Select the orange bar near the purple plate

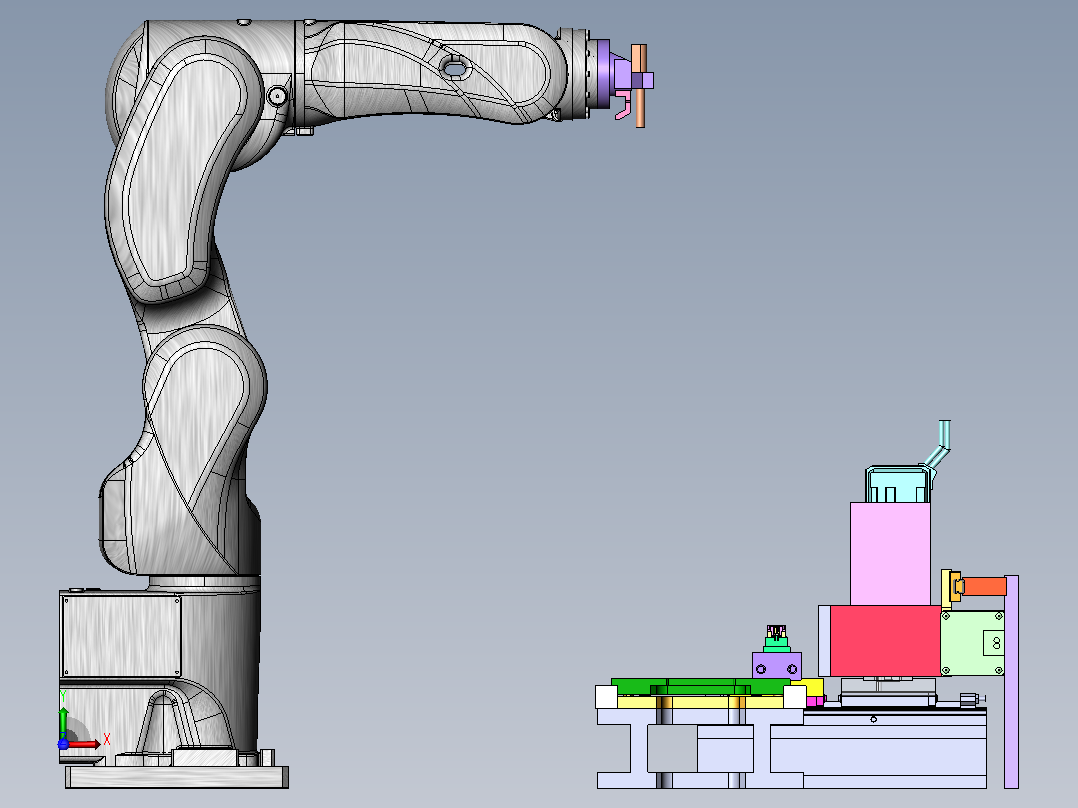pos(984,587)
